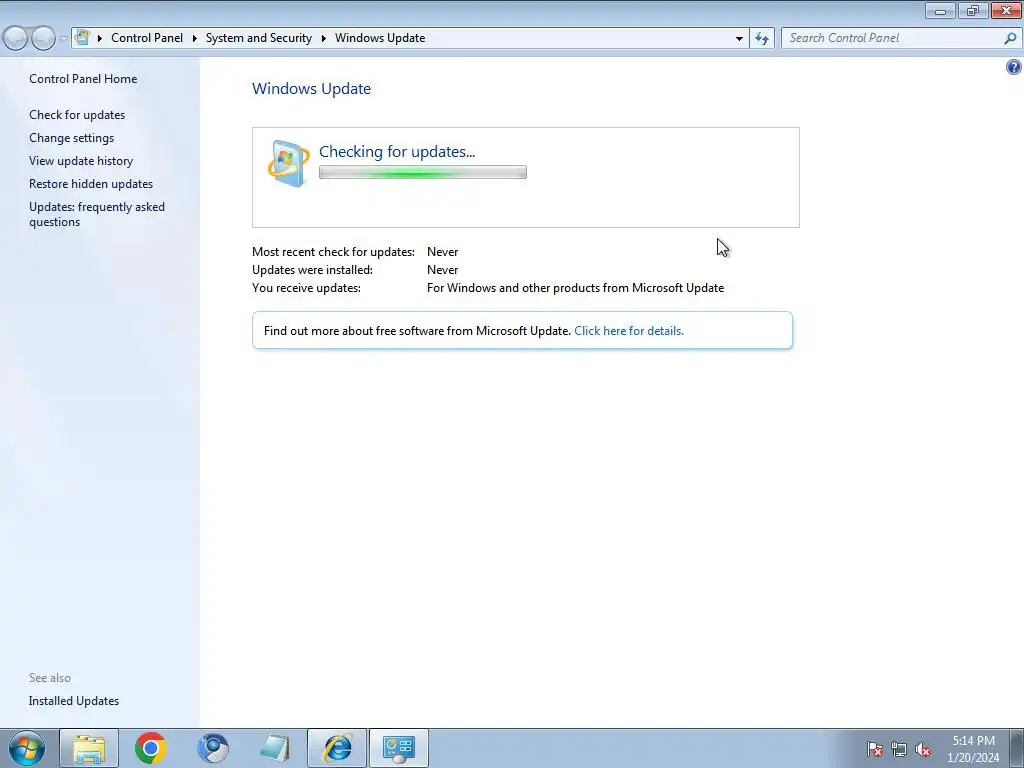Click the Updates were installed label
This screenshot has height=768, width=1024.
coord(312,270)
